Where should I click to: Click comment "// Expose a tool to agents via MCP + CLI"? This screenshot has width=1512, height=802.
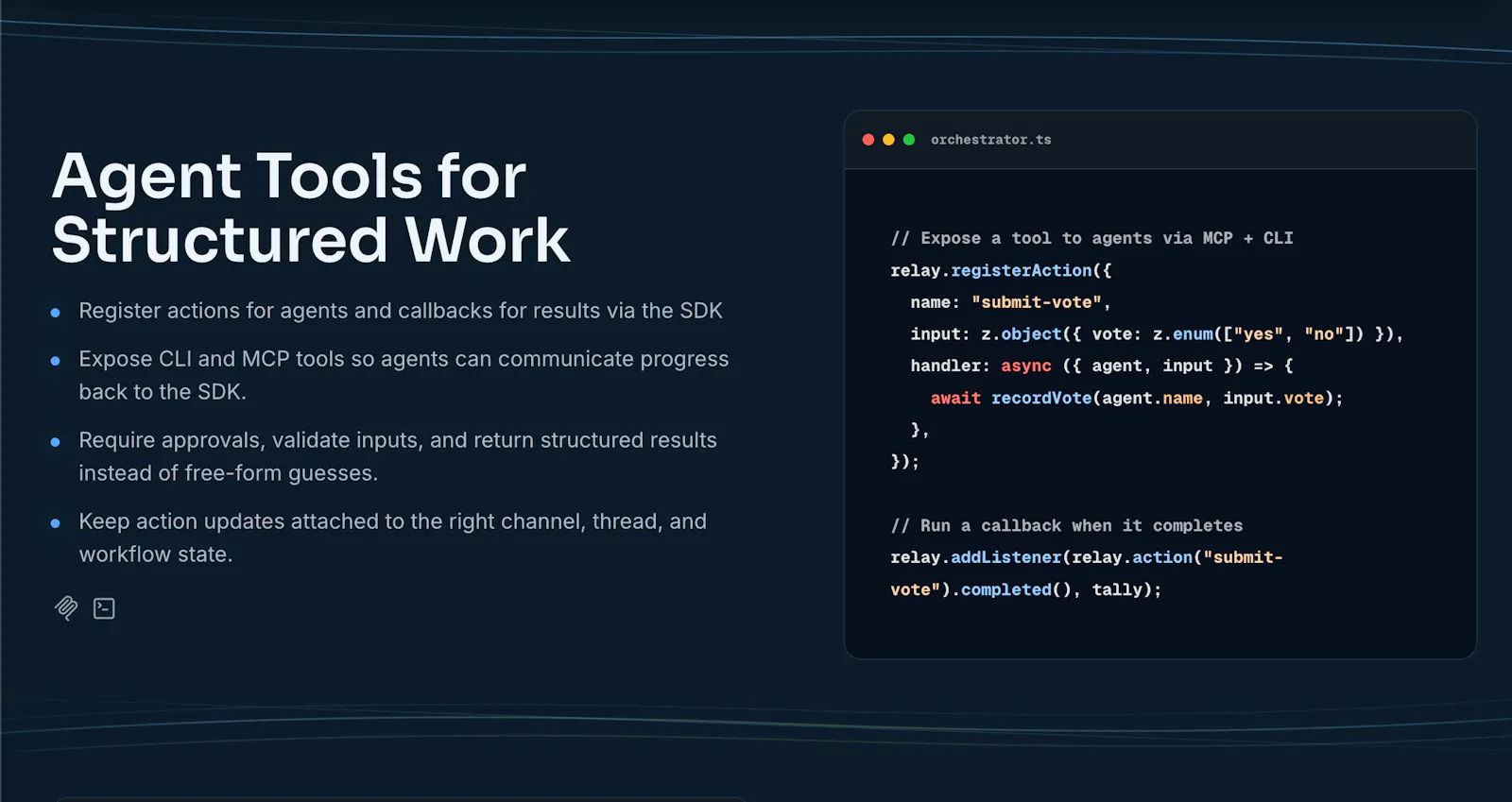coord(1091,238)
